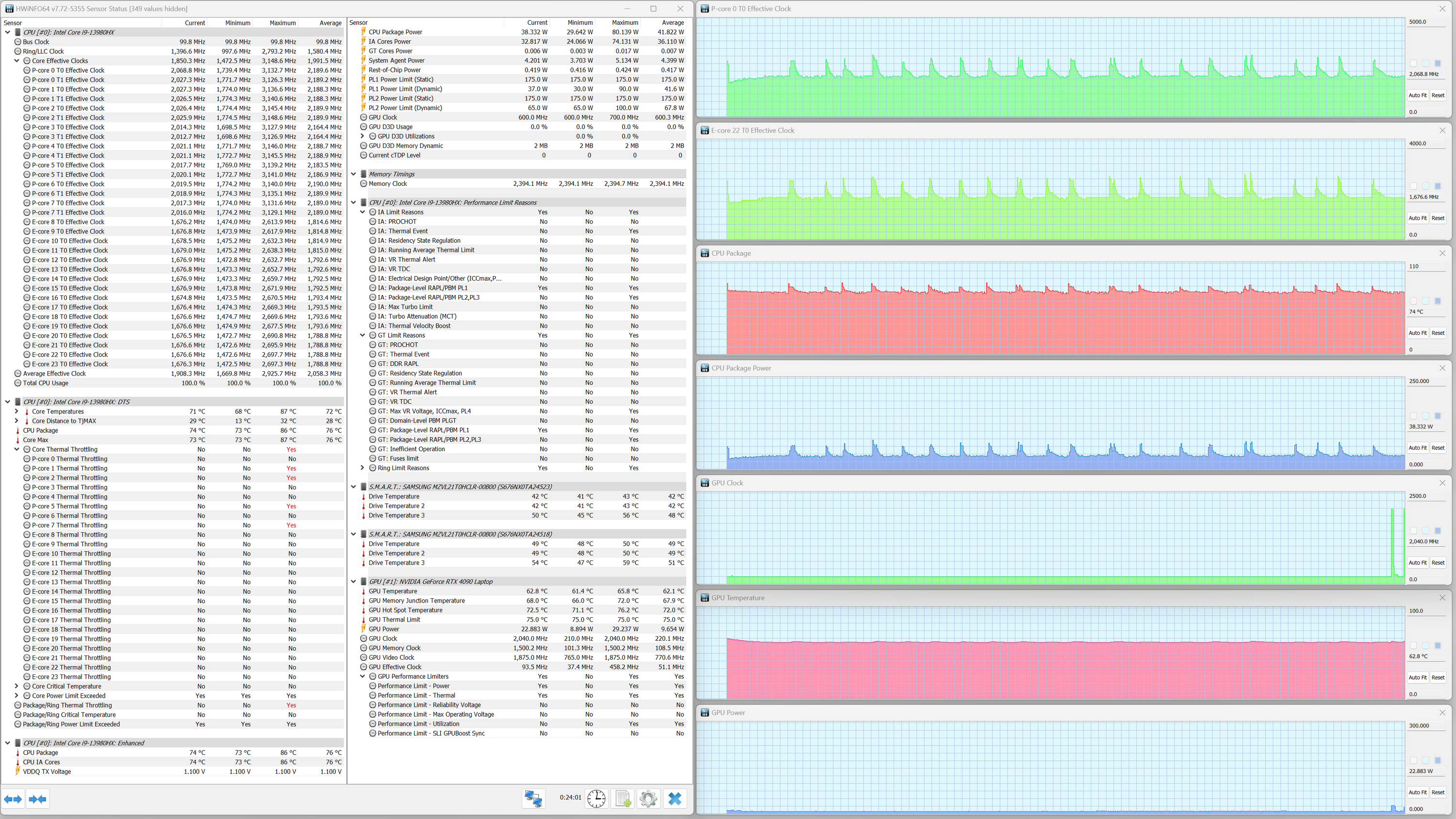
Task: Open remote network monitoring computers icon
Action: click(x=533, y=798)
